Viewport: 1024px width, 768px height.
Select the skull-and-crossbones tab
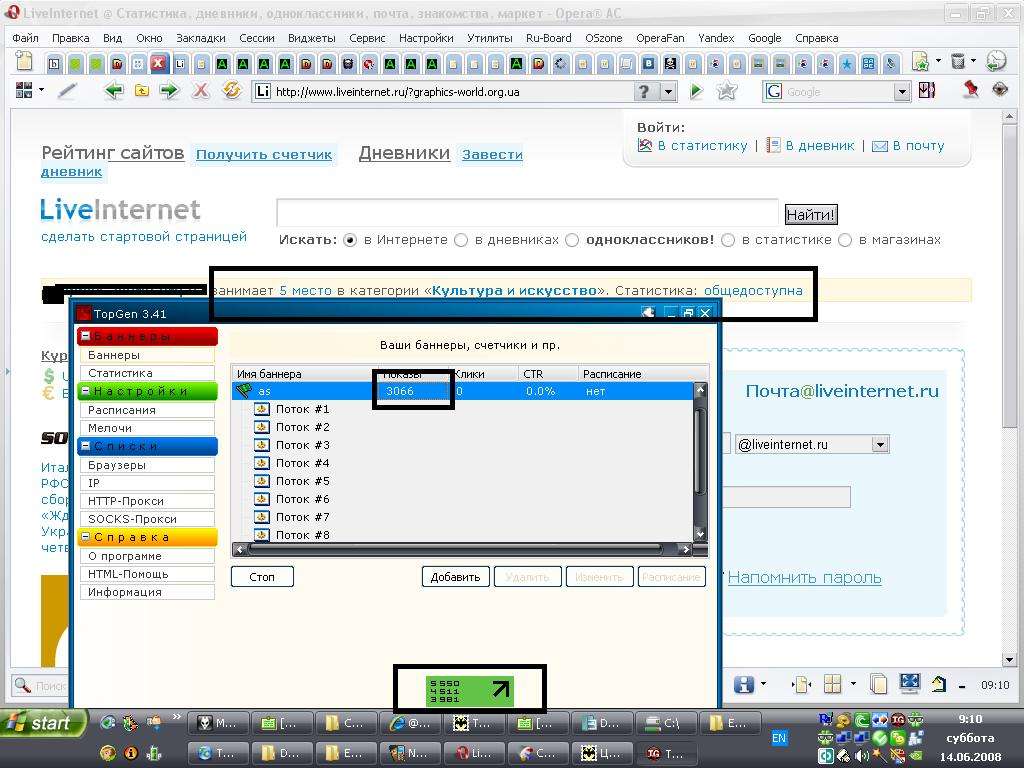670,63
